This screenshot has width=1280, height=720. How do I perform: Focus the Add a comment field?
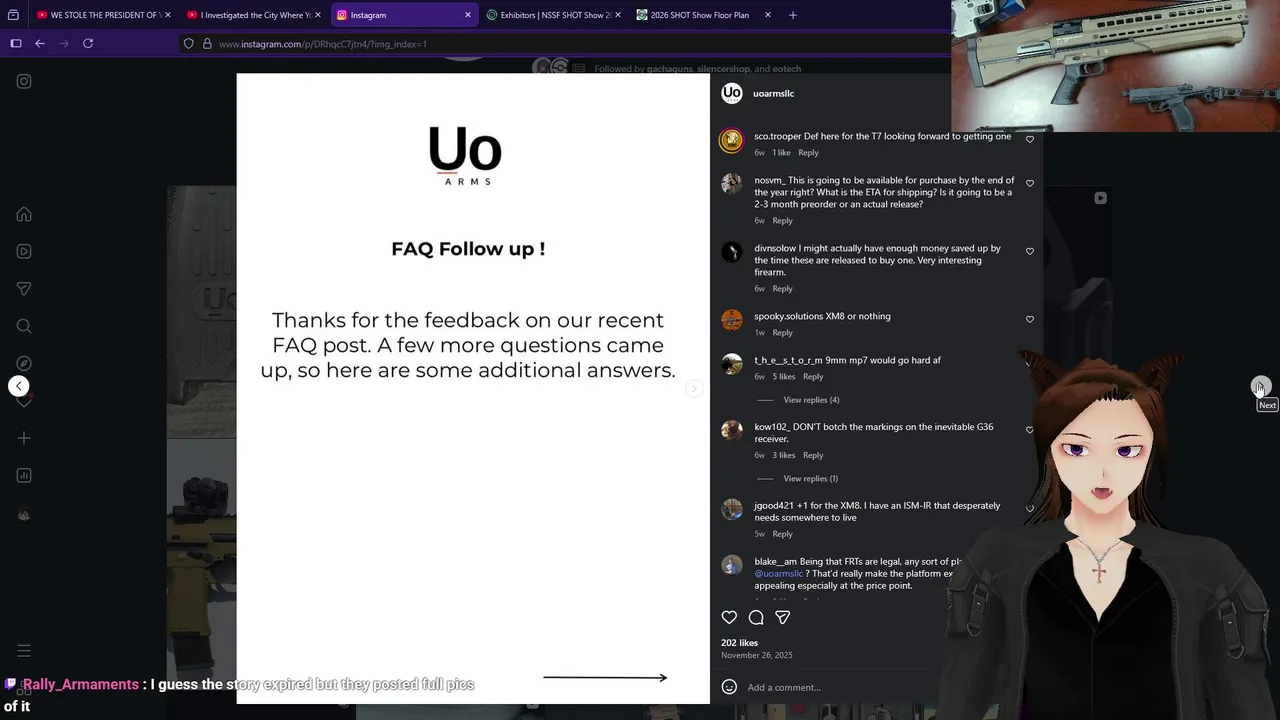point(840,687)
